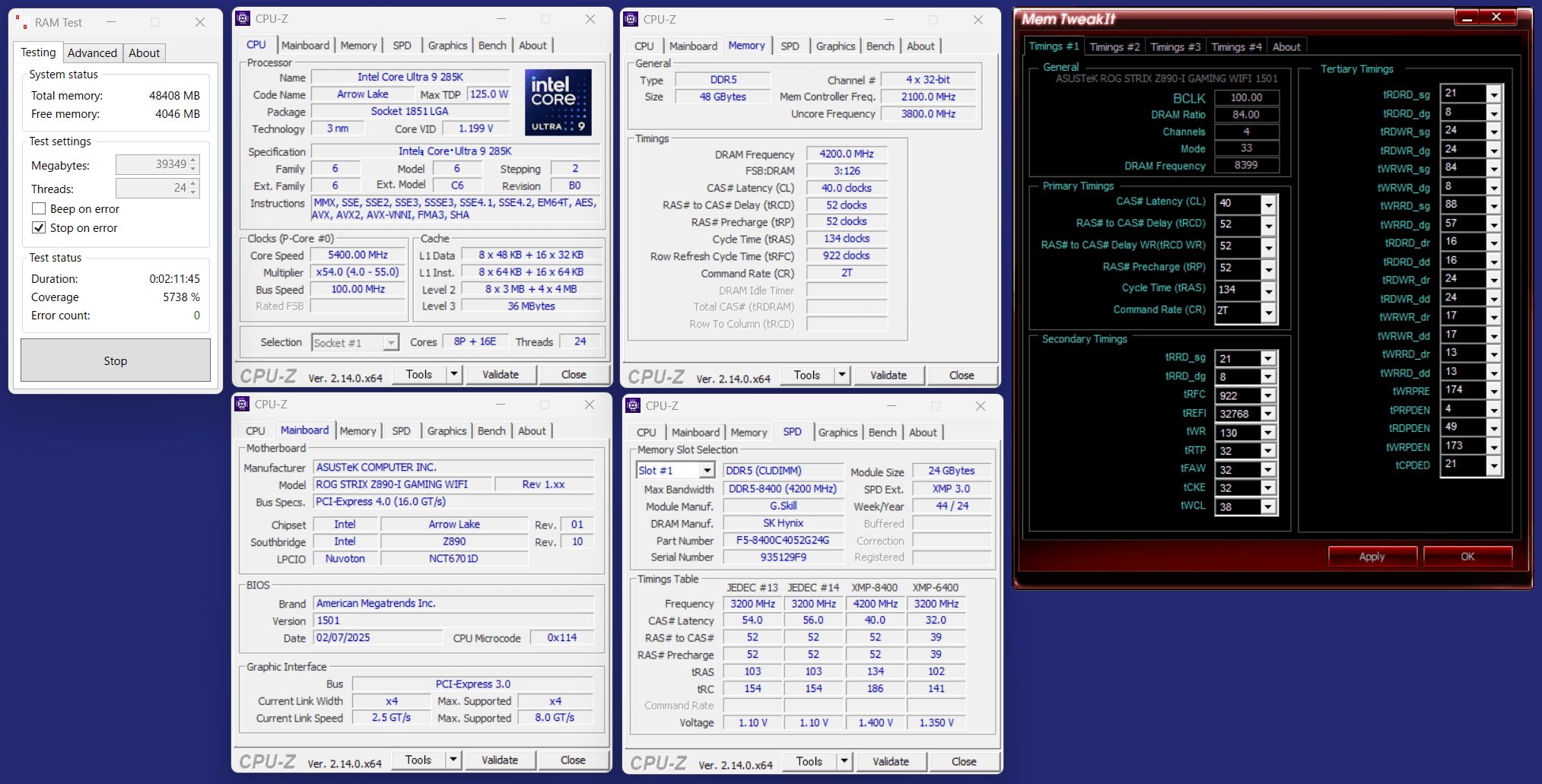Screen dimensions: 1542x784
Task: Expand the tCPDED tertiary timing dropdown
Action: pos(1494,465)
